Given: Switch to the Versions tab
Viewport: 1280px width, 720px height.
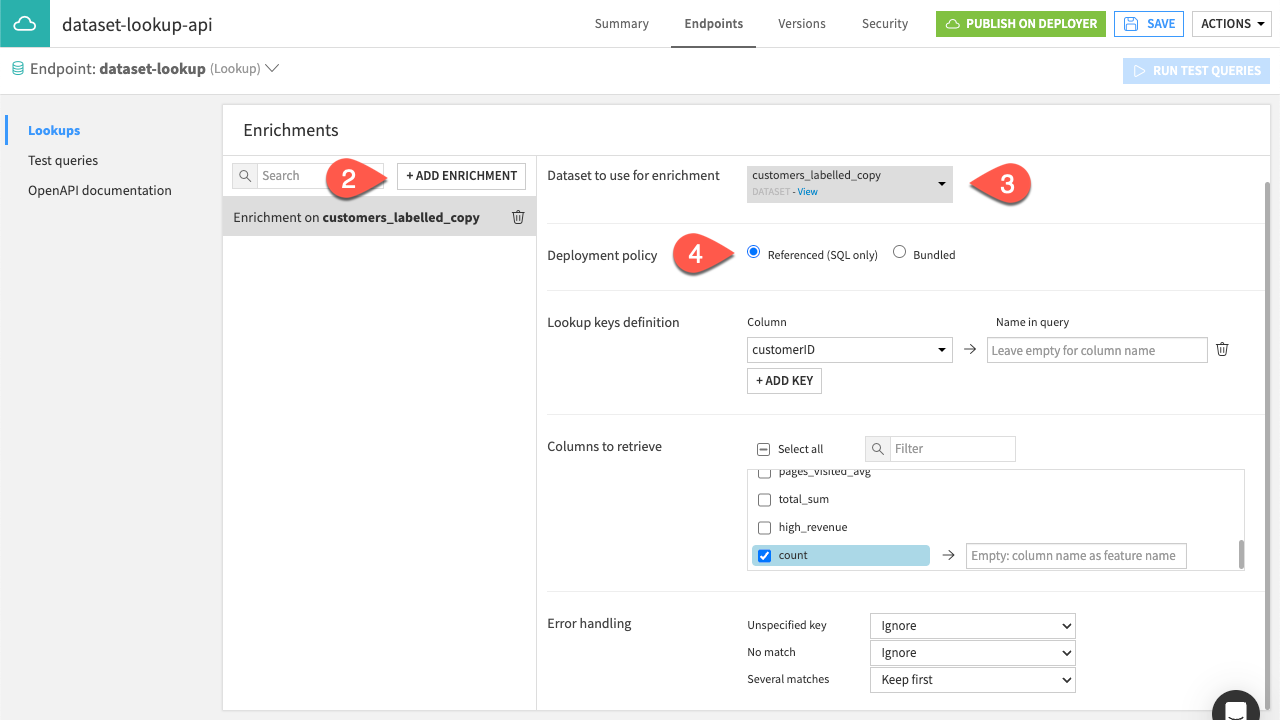Looking at the screenshot, I should pyautogui.click(x=801, y=23).
